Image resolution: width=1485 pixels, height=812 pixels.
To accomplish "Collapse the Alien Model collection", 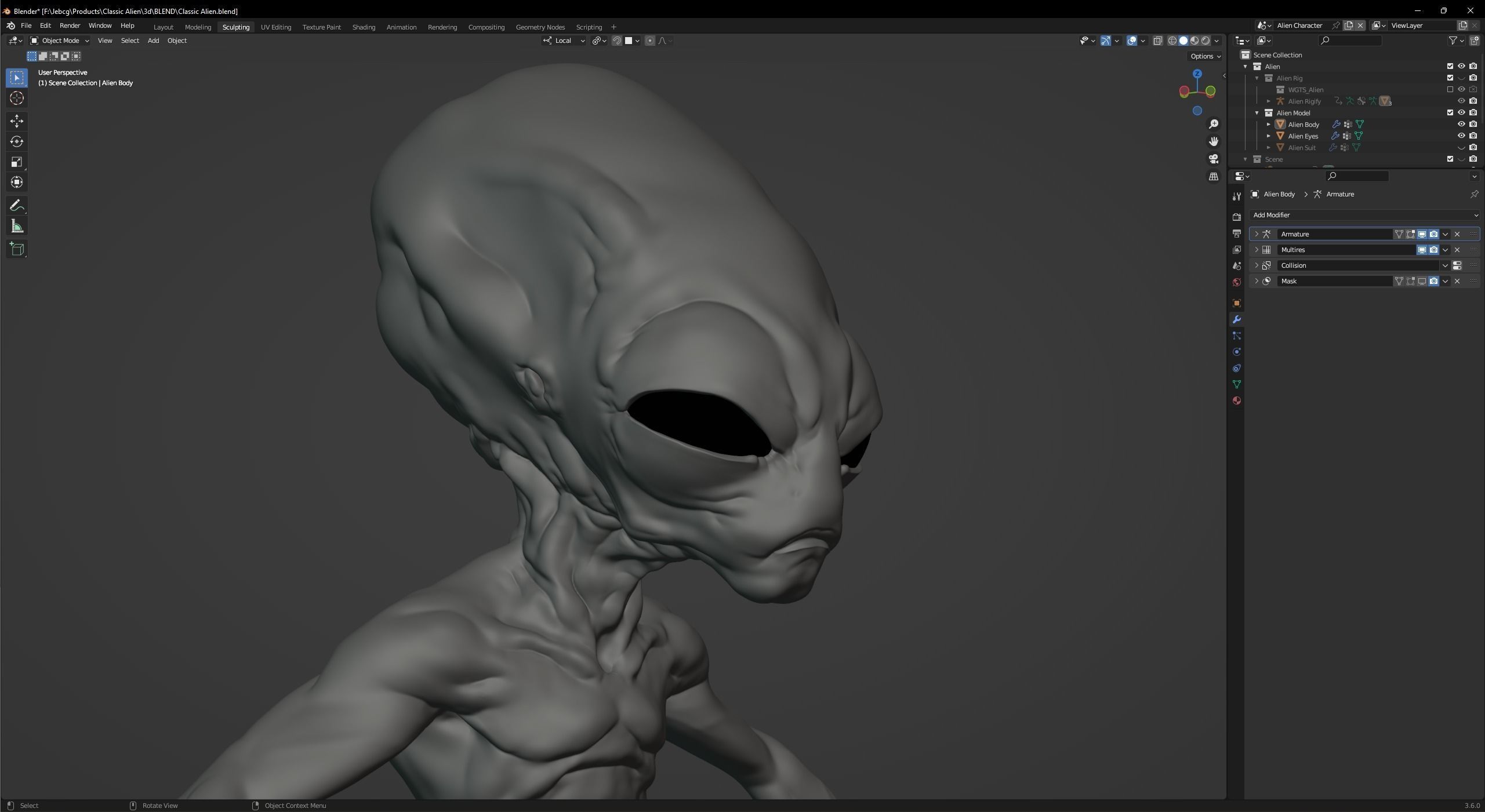I will point(1257,112).
